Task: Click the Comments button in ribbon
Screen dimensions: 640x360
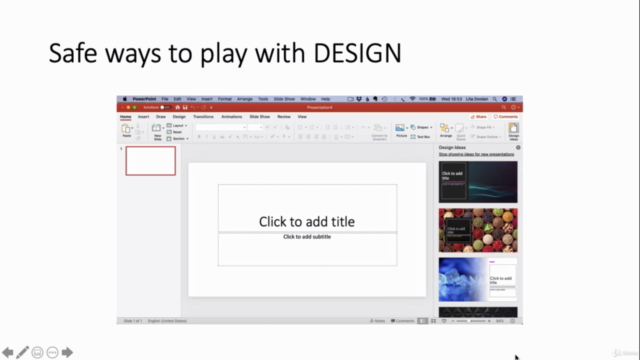Action: (x=505, y=117)
